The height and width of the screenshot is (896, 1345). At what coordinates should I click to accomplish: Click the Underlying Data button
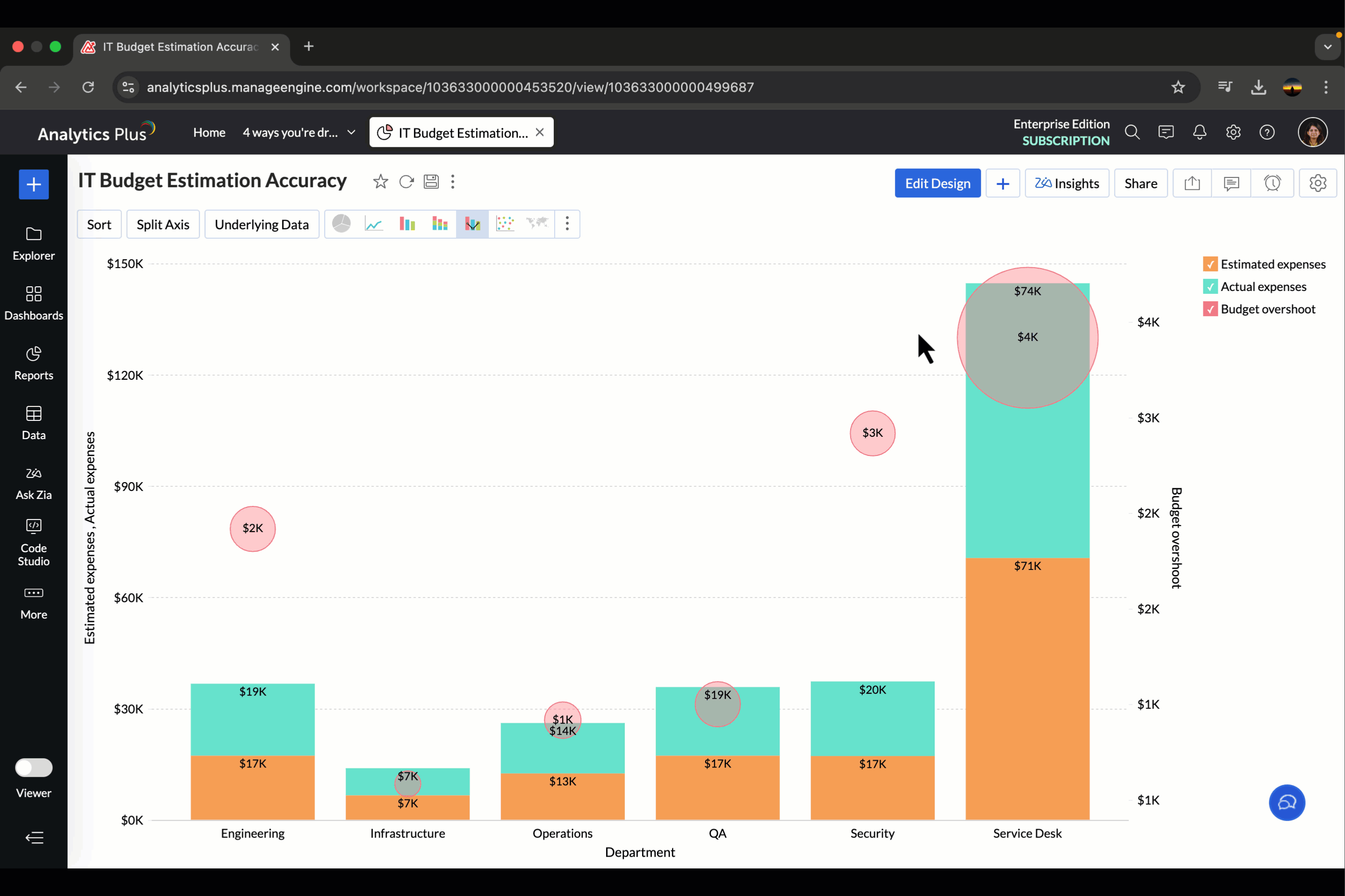pos(261,225)
